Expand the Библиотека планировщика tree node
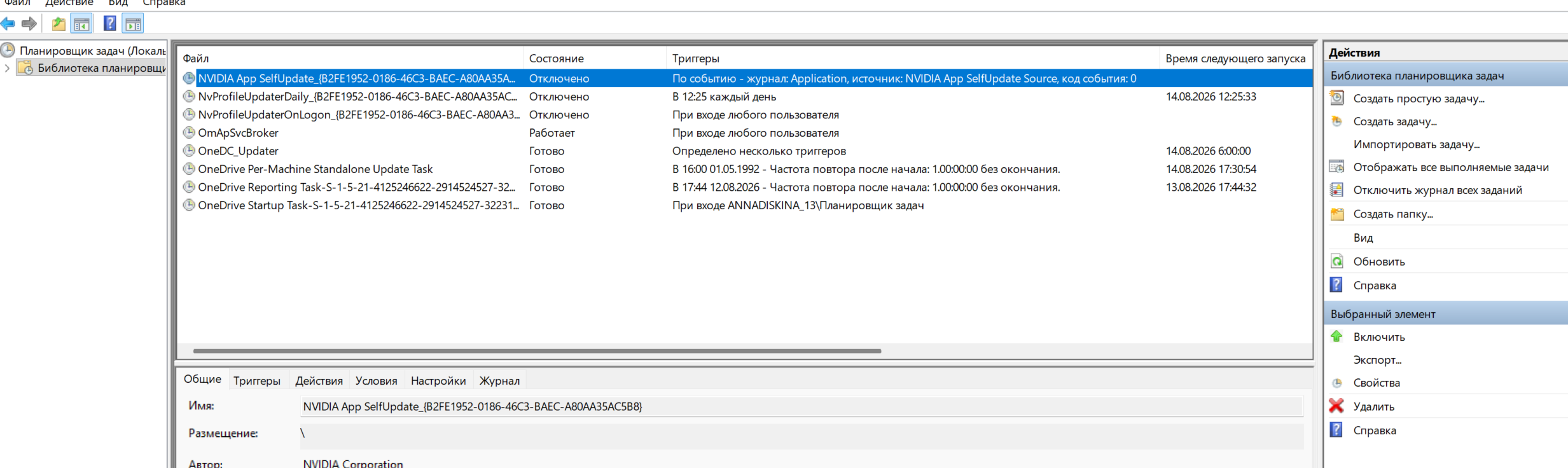The width and height of the screenshot is (1568, 468). pos(7,68)
